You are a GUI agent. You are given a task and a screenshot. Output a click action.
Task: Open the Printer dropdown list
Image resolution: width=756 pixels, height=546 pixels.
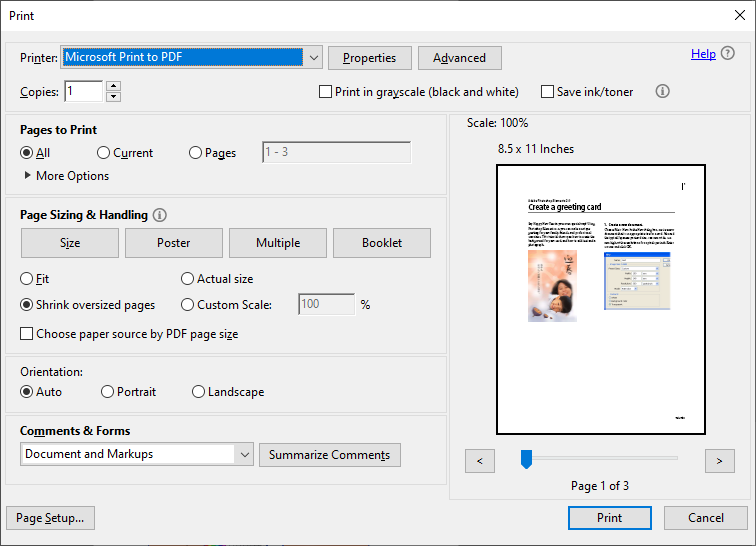pyautogui.click(x=313, y=58)
